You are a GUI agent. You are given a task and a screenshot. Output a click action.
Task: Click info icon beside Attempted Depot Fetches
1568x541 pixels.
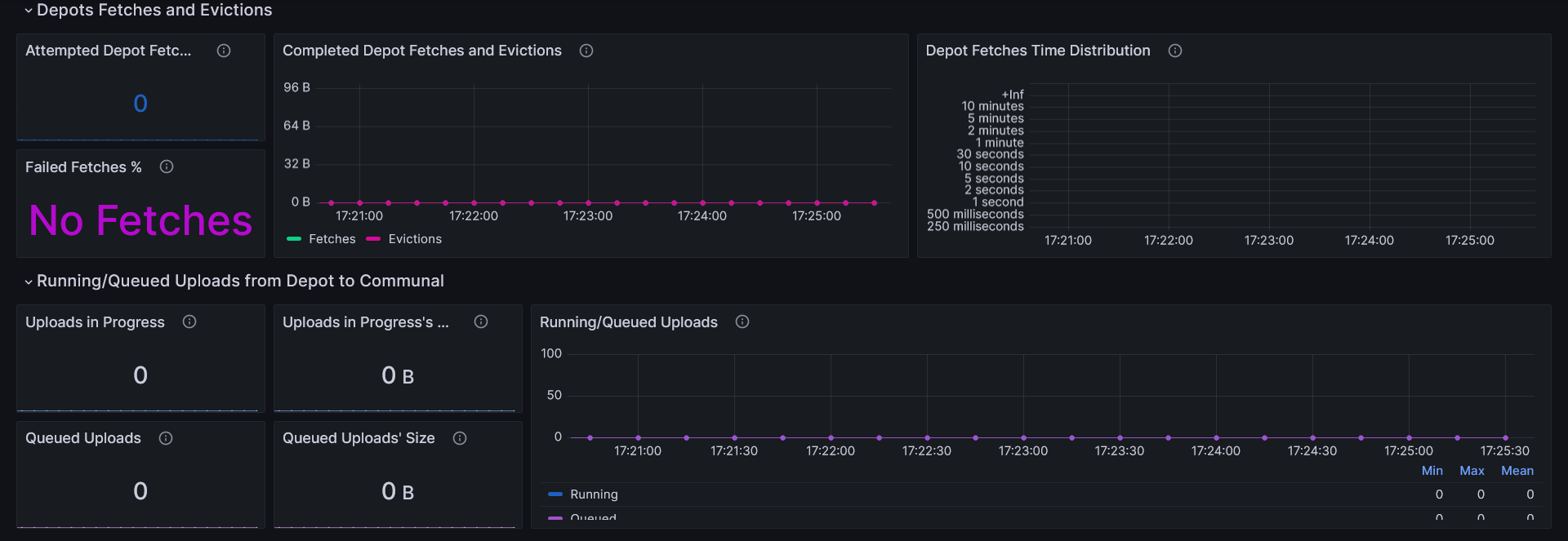pos(224,51)
